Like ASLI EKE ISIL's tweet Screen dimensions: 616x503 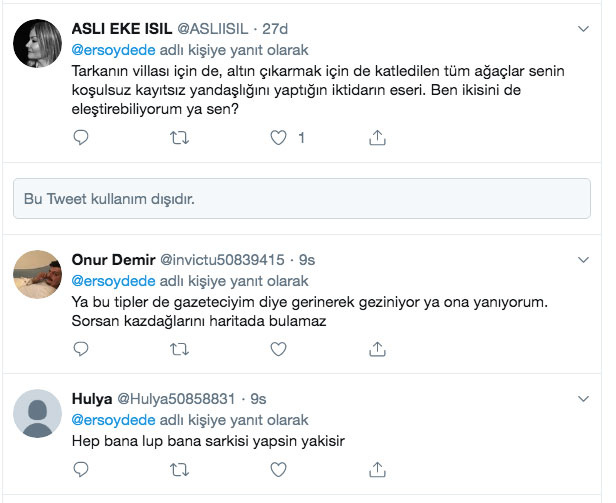(x=279, y=137)
